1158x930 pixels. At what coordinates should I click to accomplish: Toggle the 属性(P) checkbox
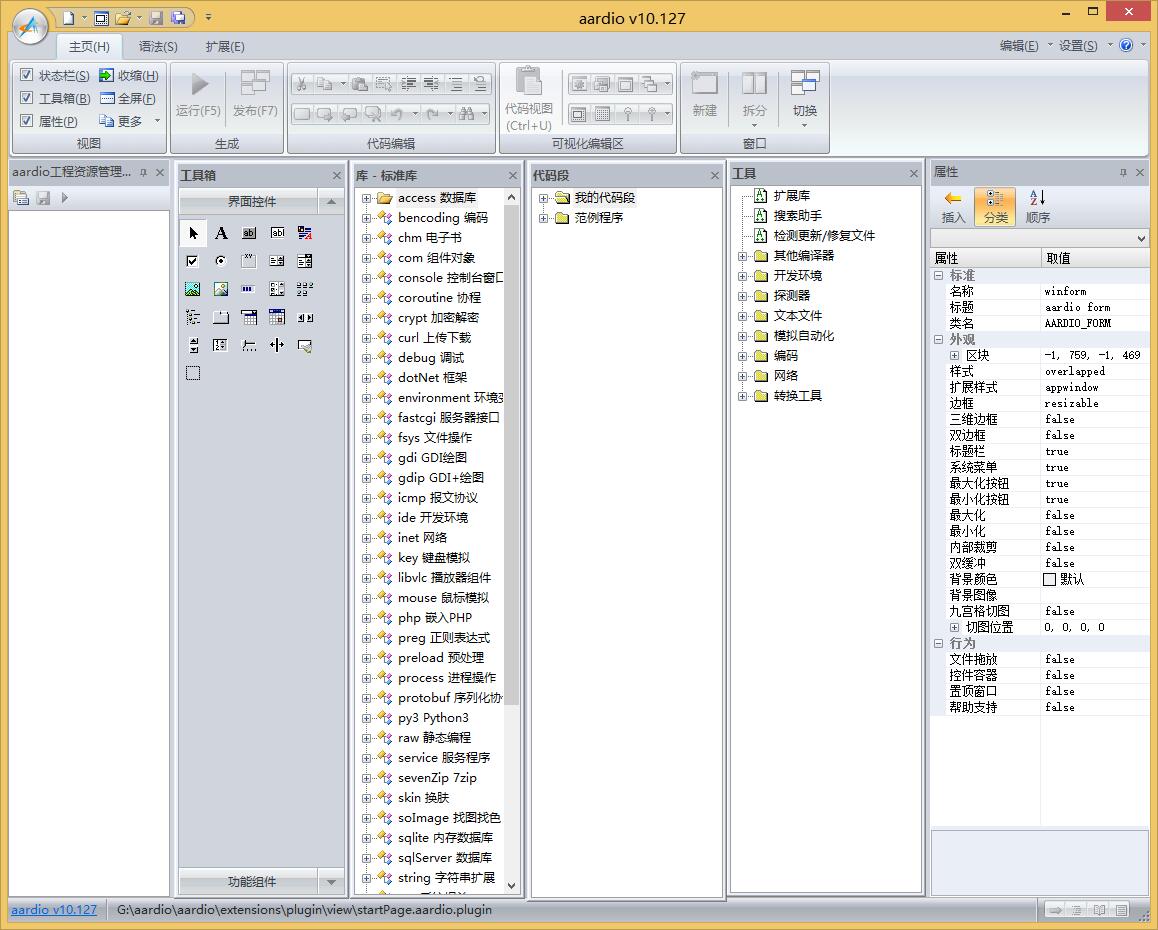pos(27,120)
